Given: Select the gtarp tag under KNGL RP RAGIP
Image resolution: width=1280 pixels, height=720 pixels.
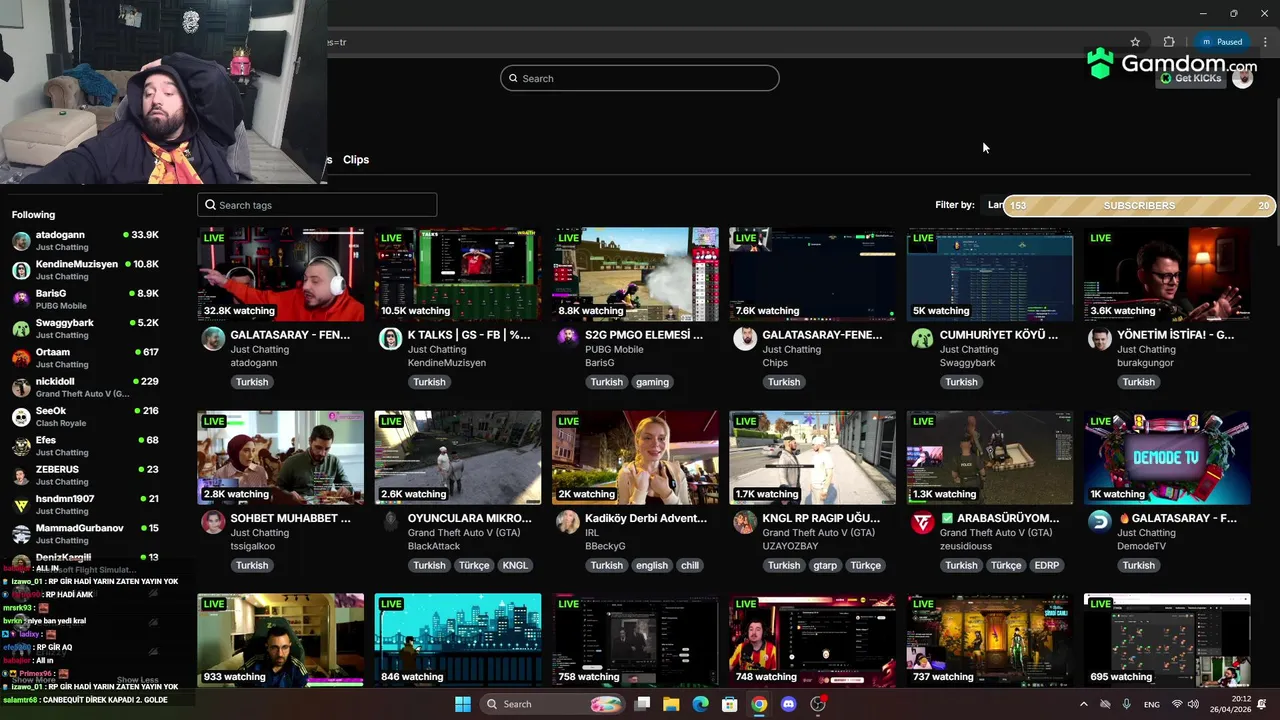Looking at the screenshot, I should click(825, 565).
